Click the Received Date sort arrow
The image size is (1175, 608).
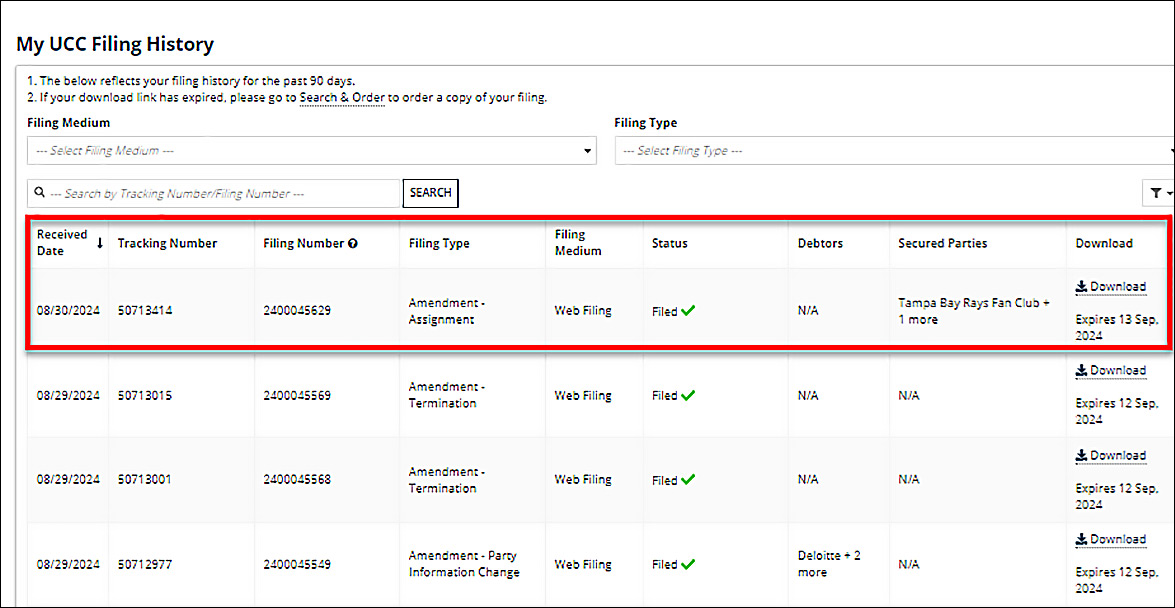pos(100,243)
